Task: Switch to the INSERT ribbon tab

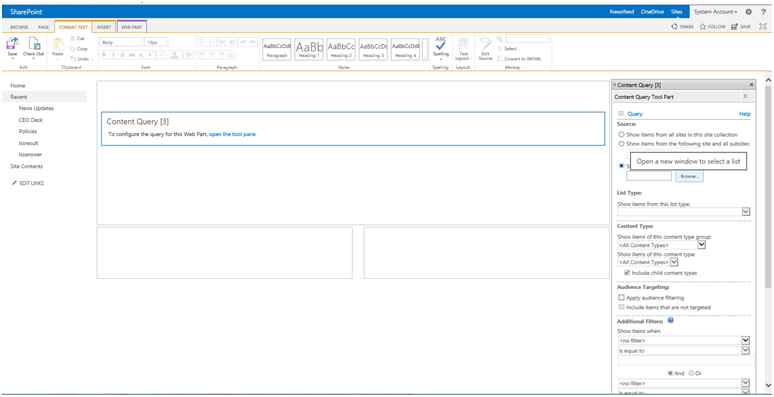Action: [104, 27]
